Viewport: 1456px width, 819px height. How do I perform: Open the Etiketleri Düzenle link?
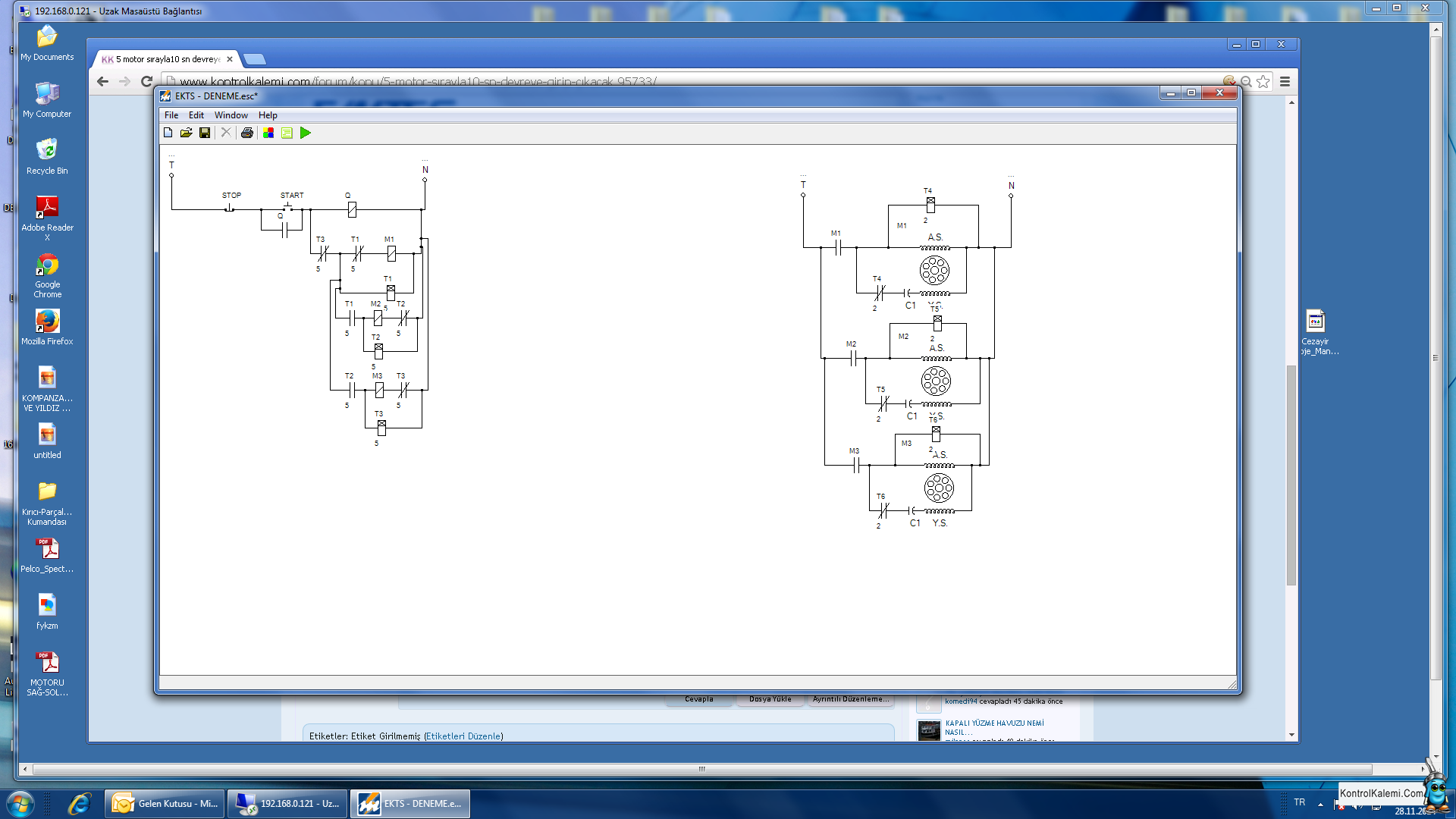[463, 736]
